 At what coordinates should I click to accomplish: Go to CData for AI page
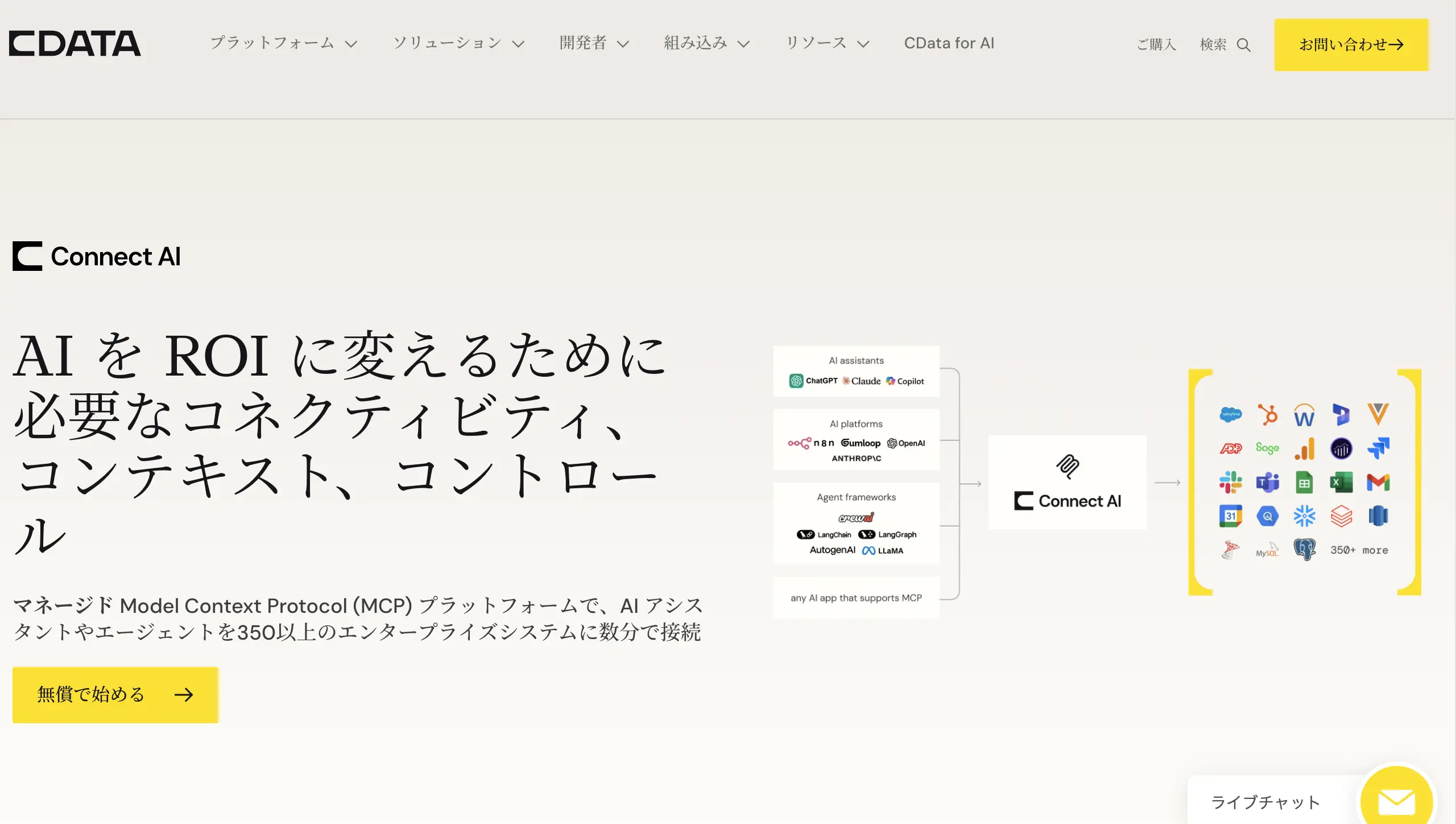949,43
